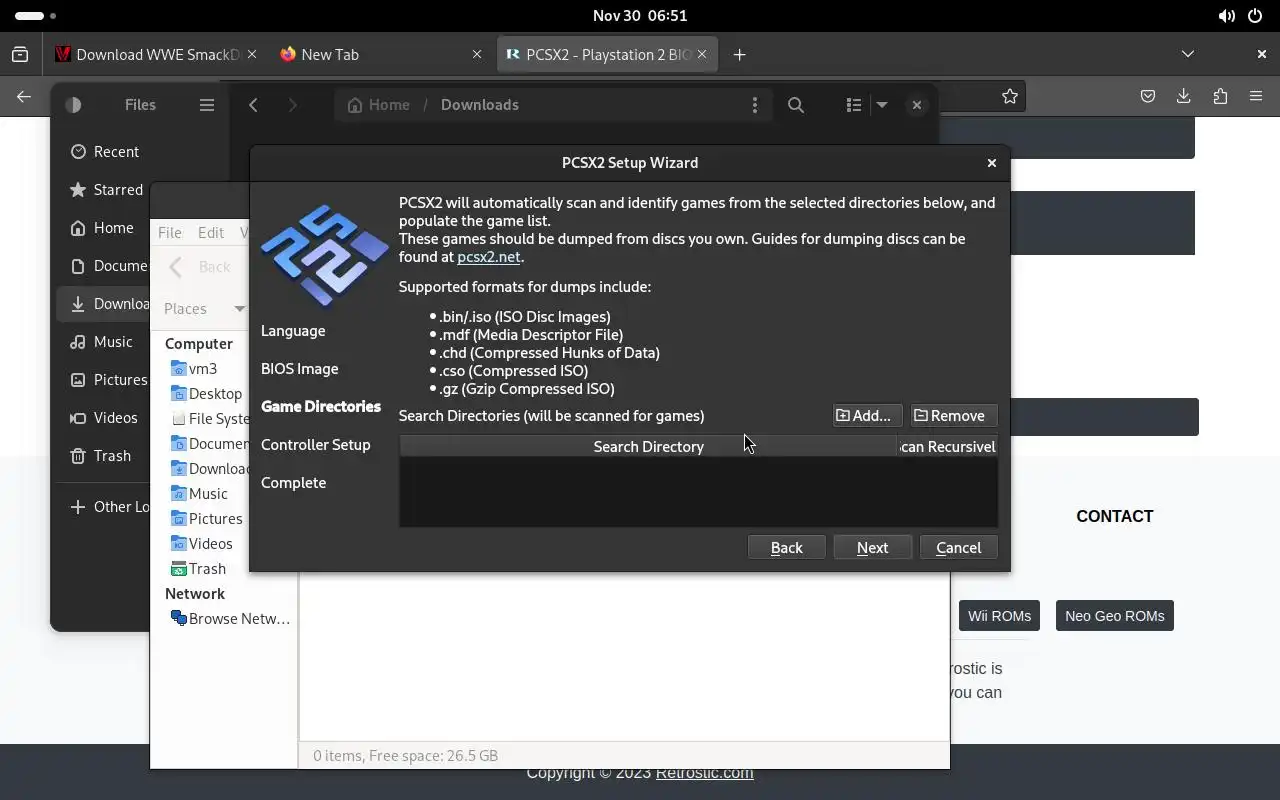Image resolution: width=1280 pixels, height=800 pixels.
Task: Open Files main hamburger menu
Action: tap(207, 104)
